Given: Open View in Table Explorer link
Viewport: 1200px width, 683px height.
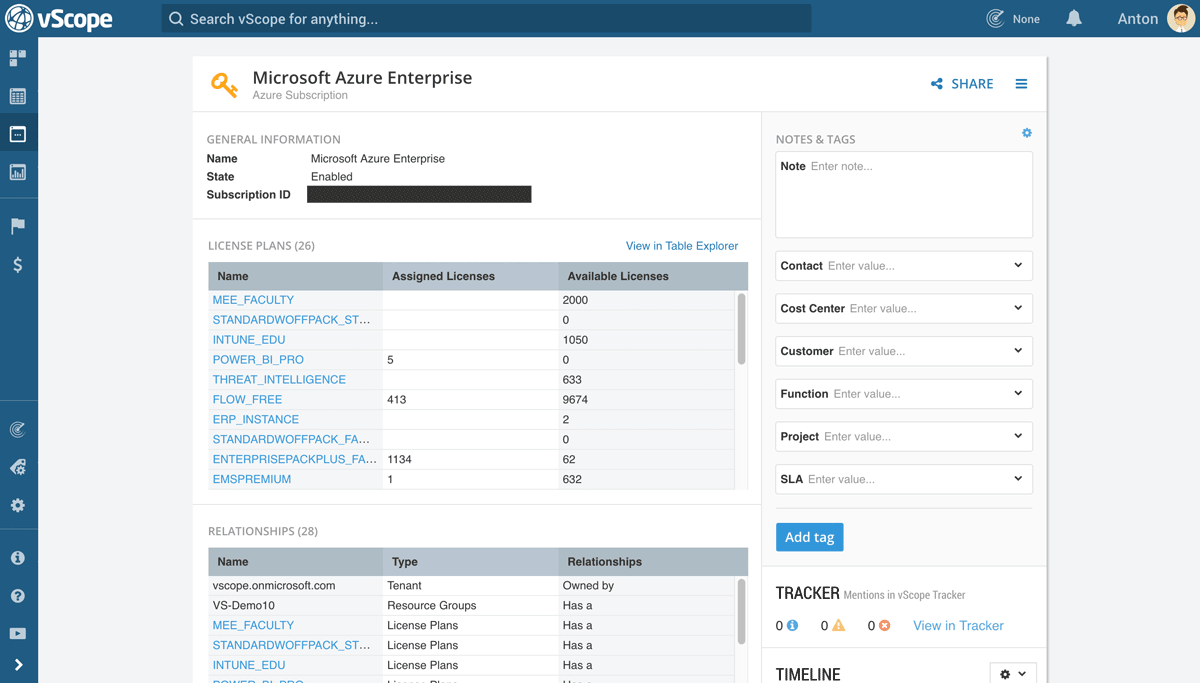Looking at the screenshot, I should (682, 246).
